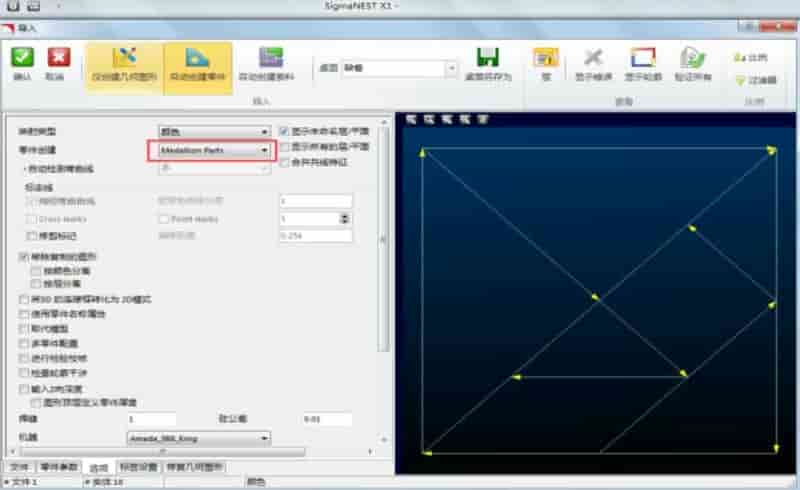
Task: Click the green funnel filter icon
Action: coord(741,80)
